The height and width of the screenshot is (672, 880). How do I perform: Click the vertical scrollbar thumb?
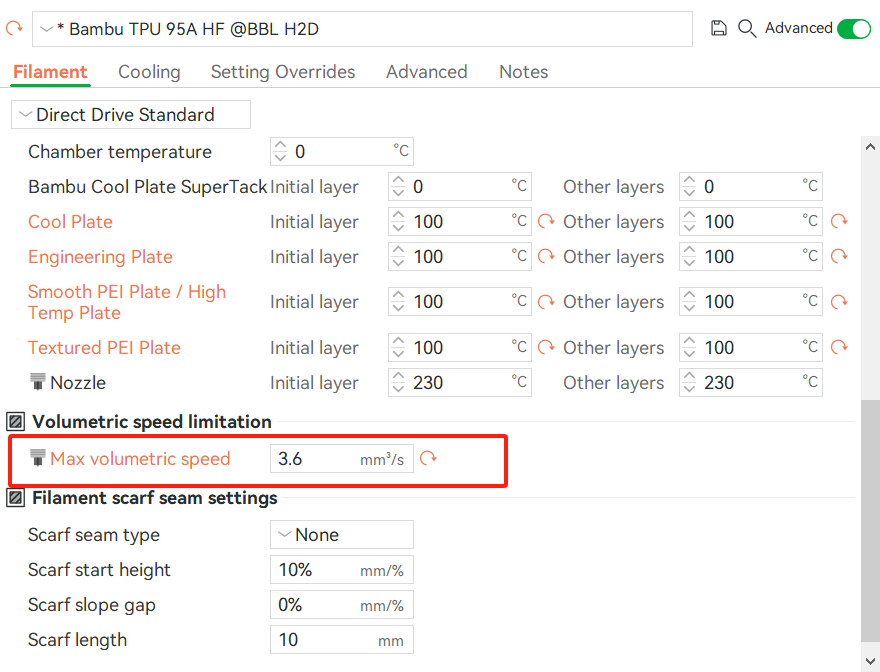pyautogui.click(x=870, y=520)
